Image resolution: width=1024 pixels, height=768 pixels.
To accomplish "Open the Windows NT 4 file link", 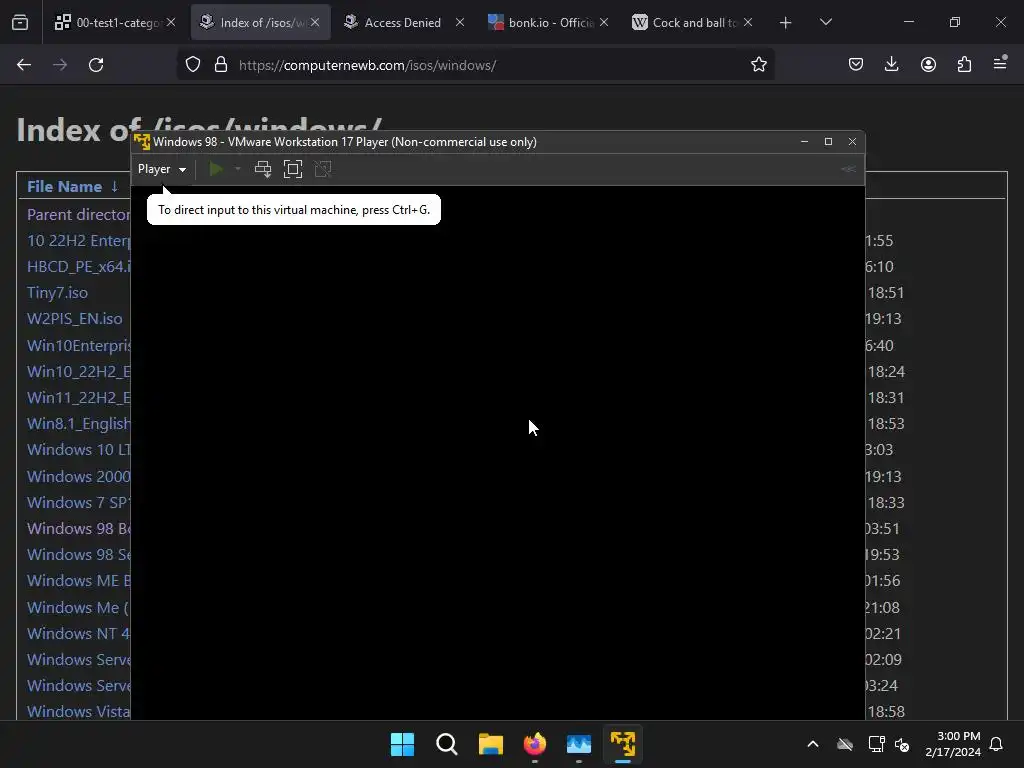I will coord(78,633).
